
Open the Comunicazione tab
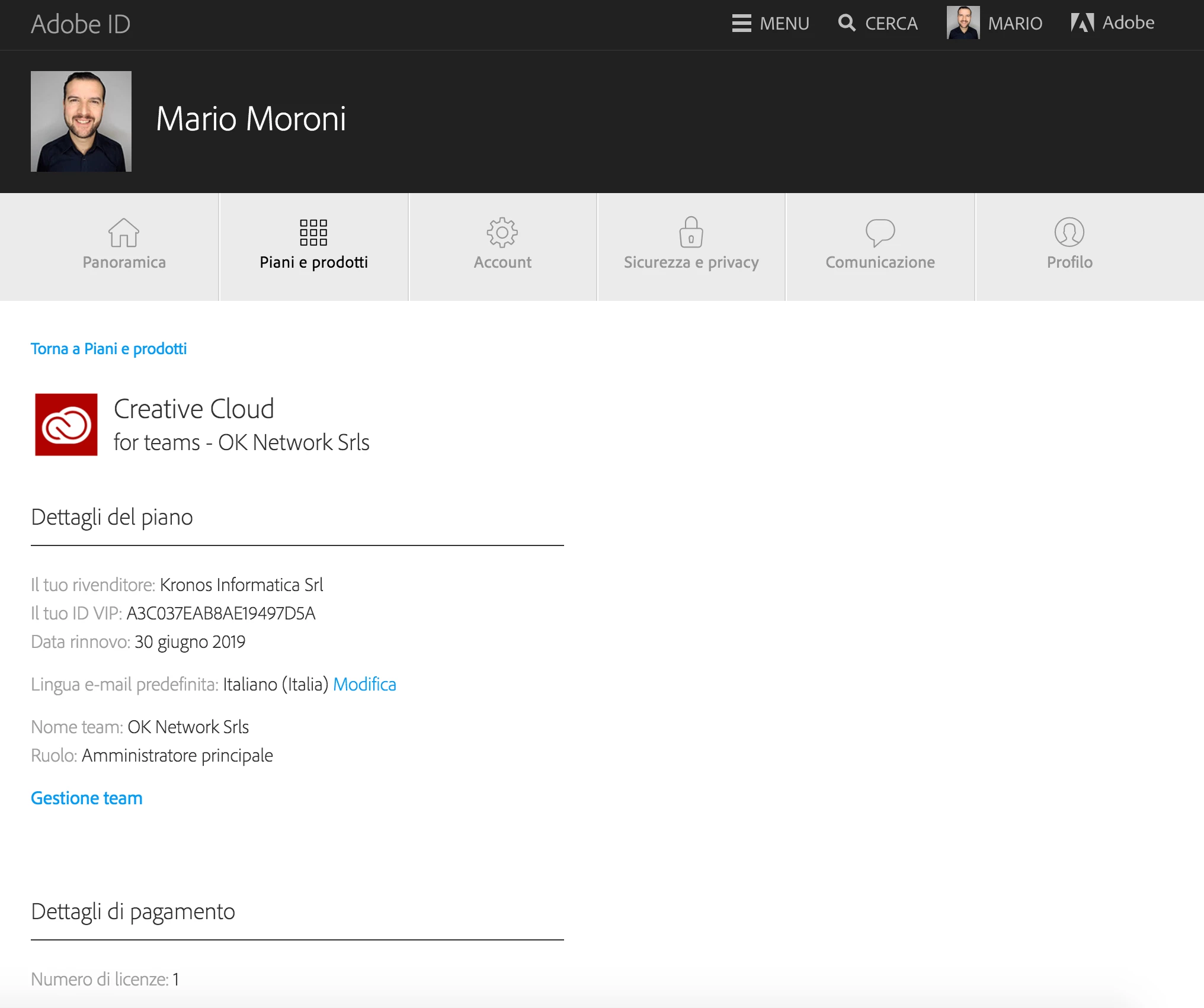click(x=880, y=247)
